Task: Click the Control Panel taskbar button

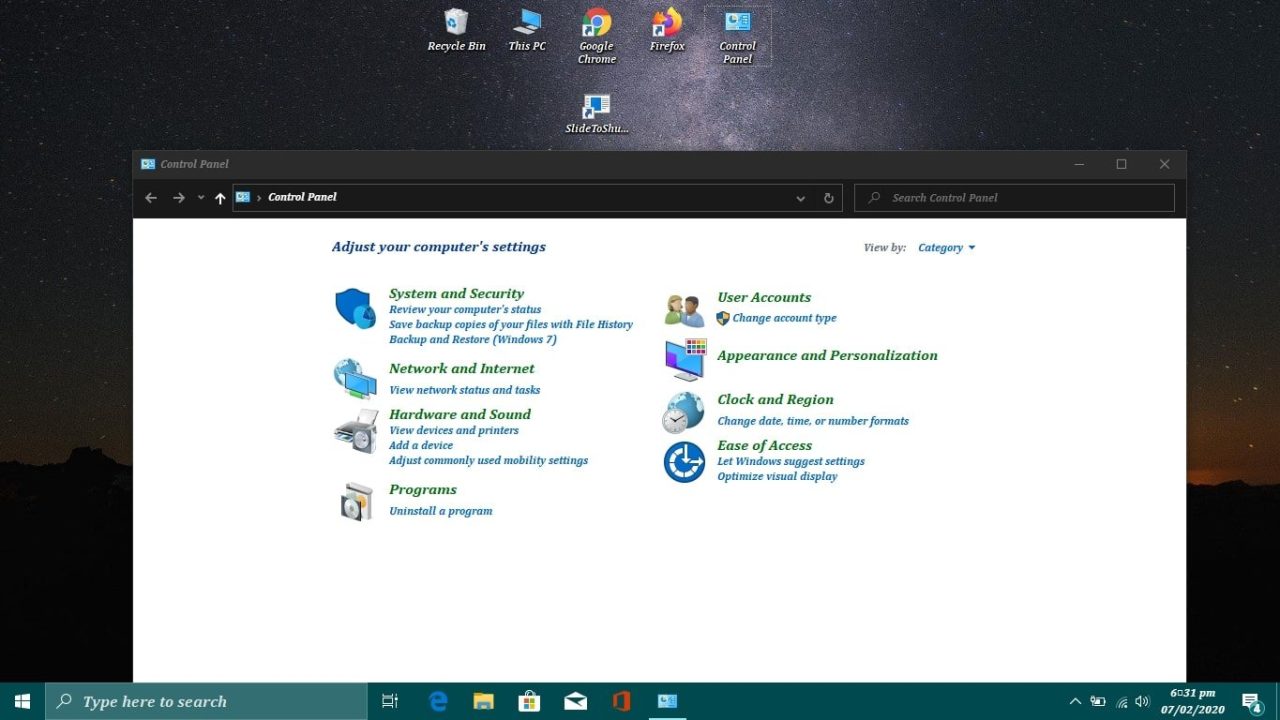Action: click(x=667, y=701)
